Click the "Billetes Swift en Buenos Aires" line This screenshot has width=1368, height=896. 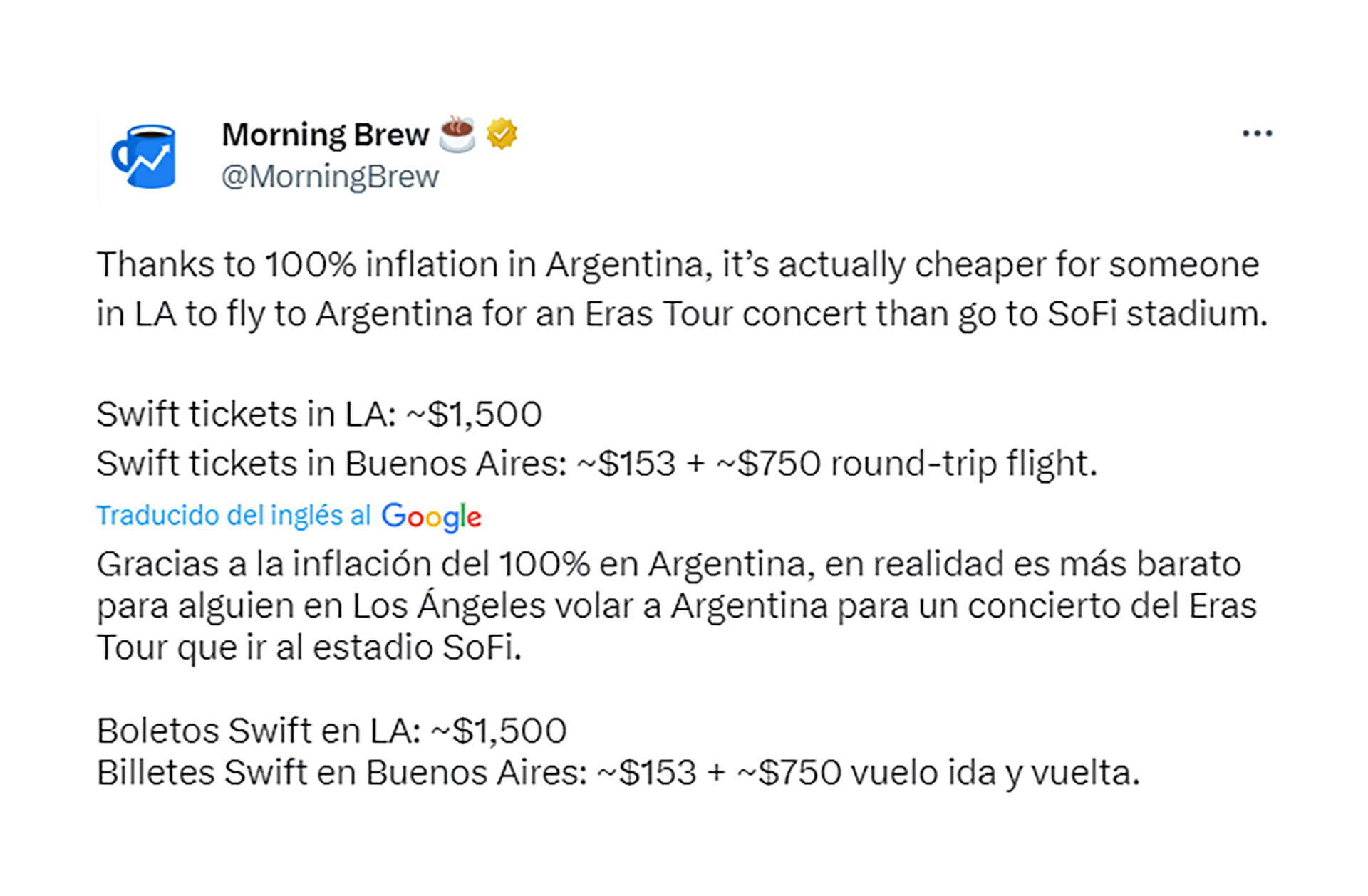point(617,772)
